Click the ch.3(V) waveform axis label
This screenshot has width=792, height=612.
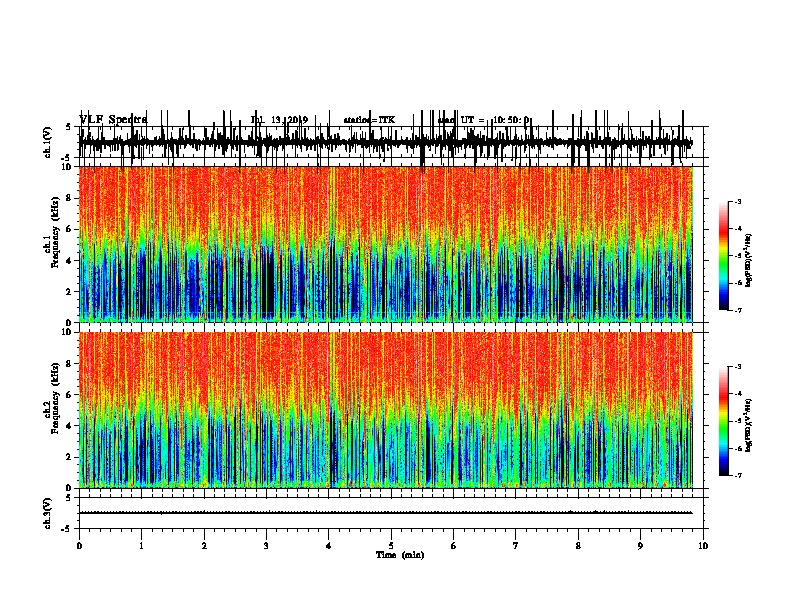tap(48, 513)
